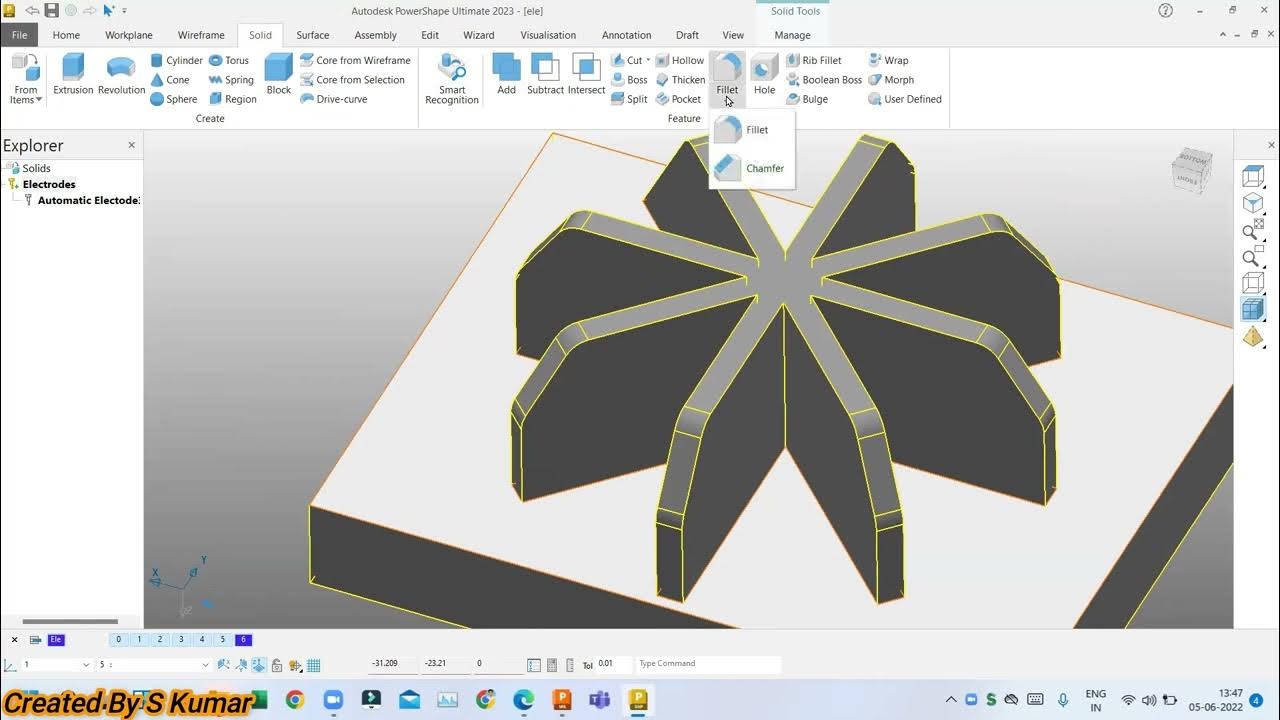The image size is (1280, 720).
Task: Click the wireframe view cube icon
Action: [1253, 283]
